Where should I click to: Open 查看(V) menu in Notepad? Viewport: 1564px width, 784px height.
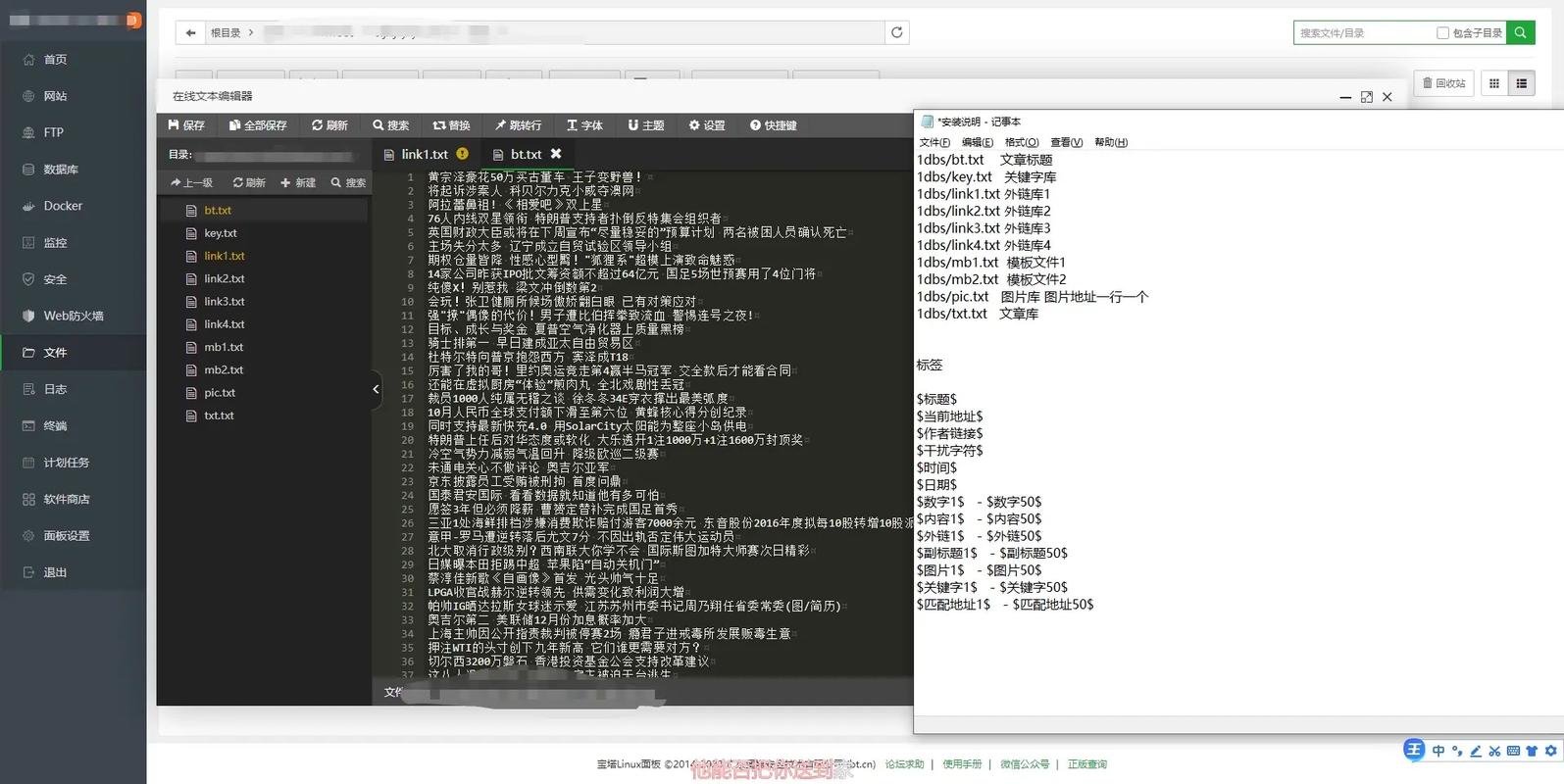1066,142
